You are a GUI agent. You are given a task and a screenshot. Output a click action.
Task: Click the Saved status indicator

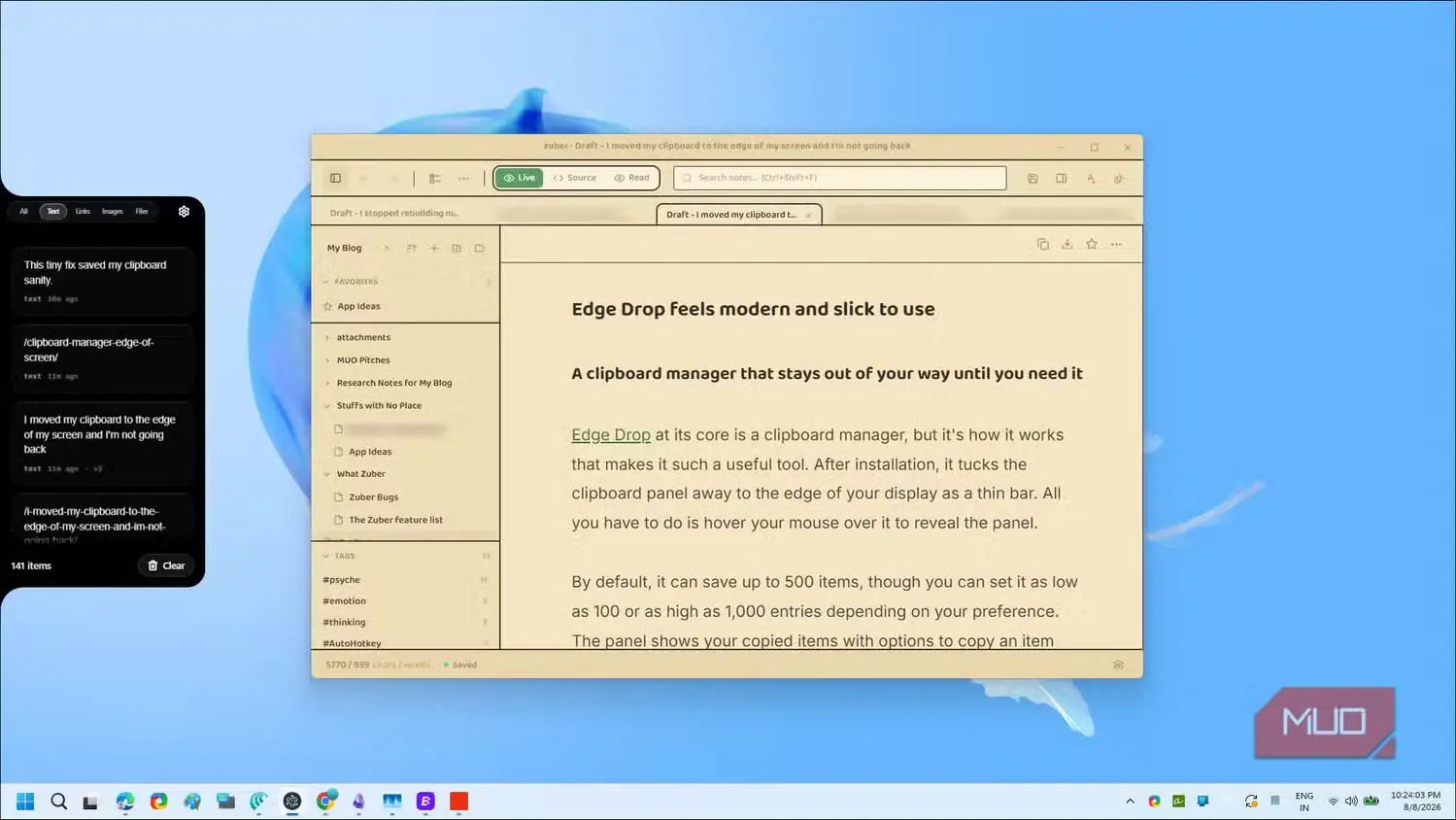click(x=460, y=665)
